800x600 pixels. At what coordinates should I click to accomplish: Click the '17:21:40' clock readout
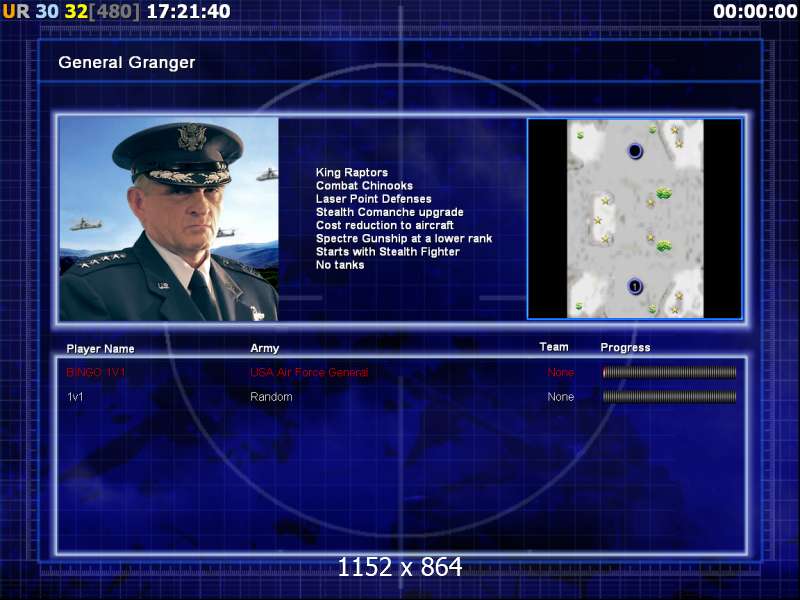(188, 11)
